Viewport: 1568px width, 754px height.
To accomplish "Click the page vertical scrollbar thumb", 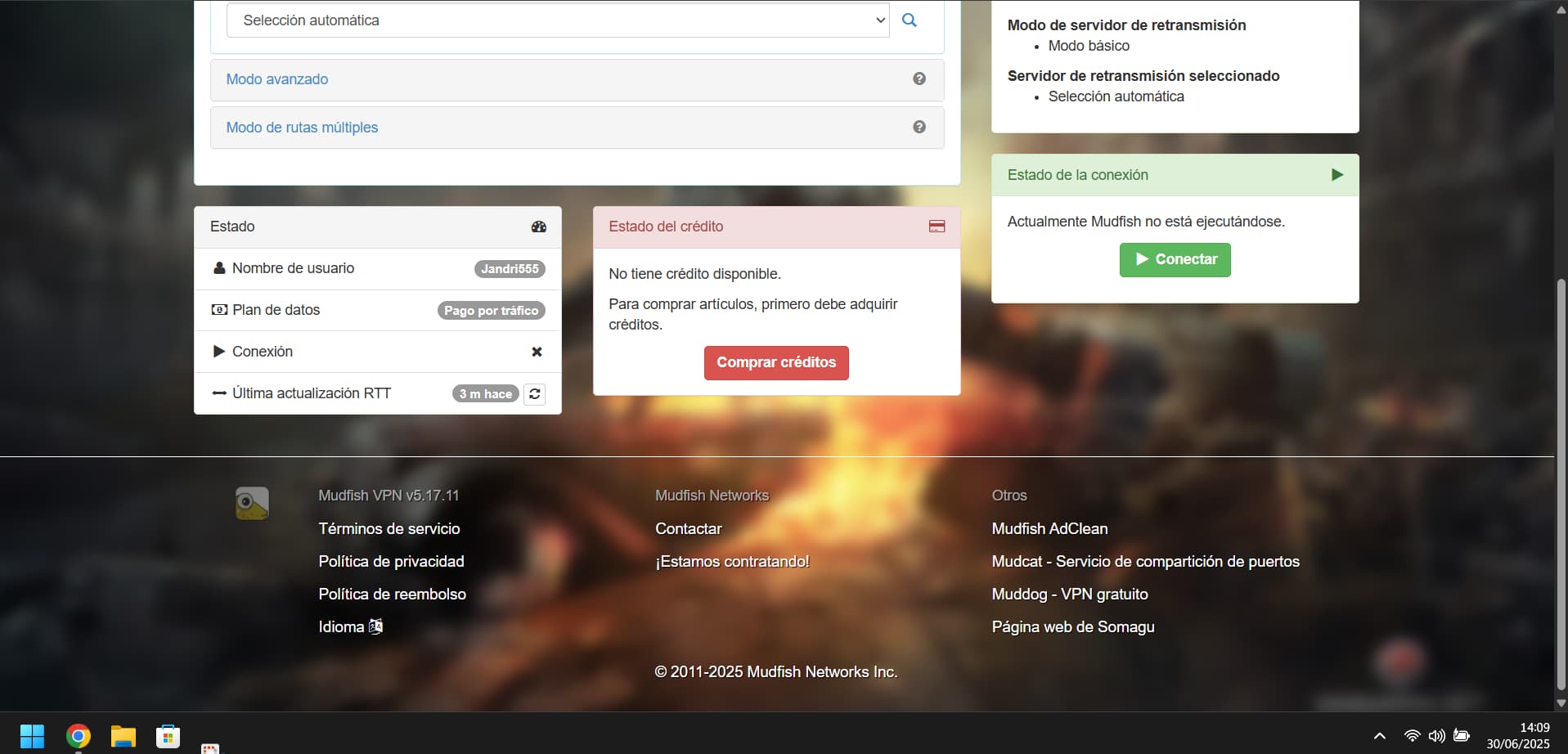I will (1561, 484).
